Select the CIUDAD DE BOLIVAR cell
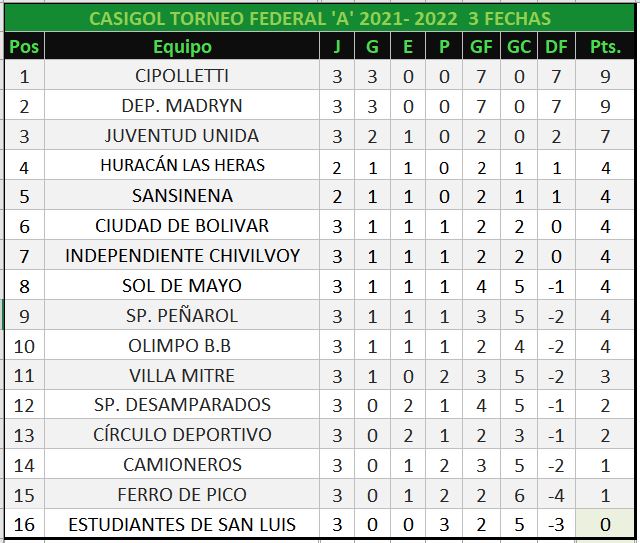Viewport: 640px width, 543px height. click(x=182, y=225)
